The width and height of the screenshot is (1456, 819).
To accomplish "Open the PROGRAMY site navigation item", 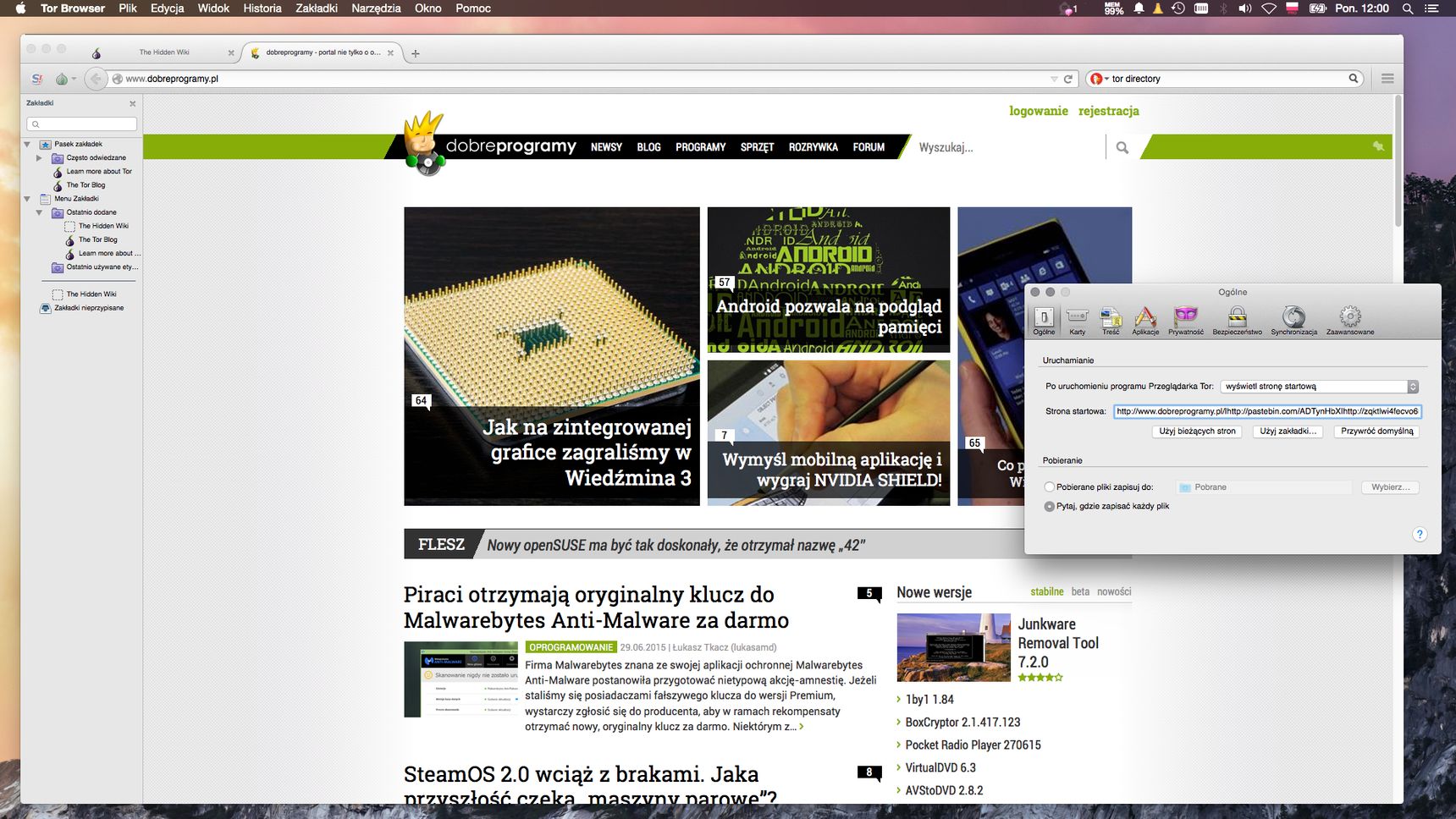I will [x=701, y=147].
